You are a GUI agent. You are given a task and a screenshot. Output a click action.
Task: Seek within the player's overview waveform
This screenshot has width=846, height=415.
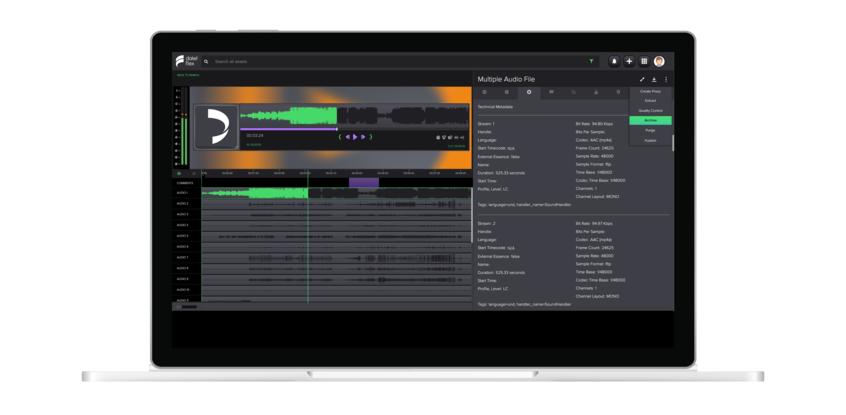(x=354, y=115)
